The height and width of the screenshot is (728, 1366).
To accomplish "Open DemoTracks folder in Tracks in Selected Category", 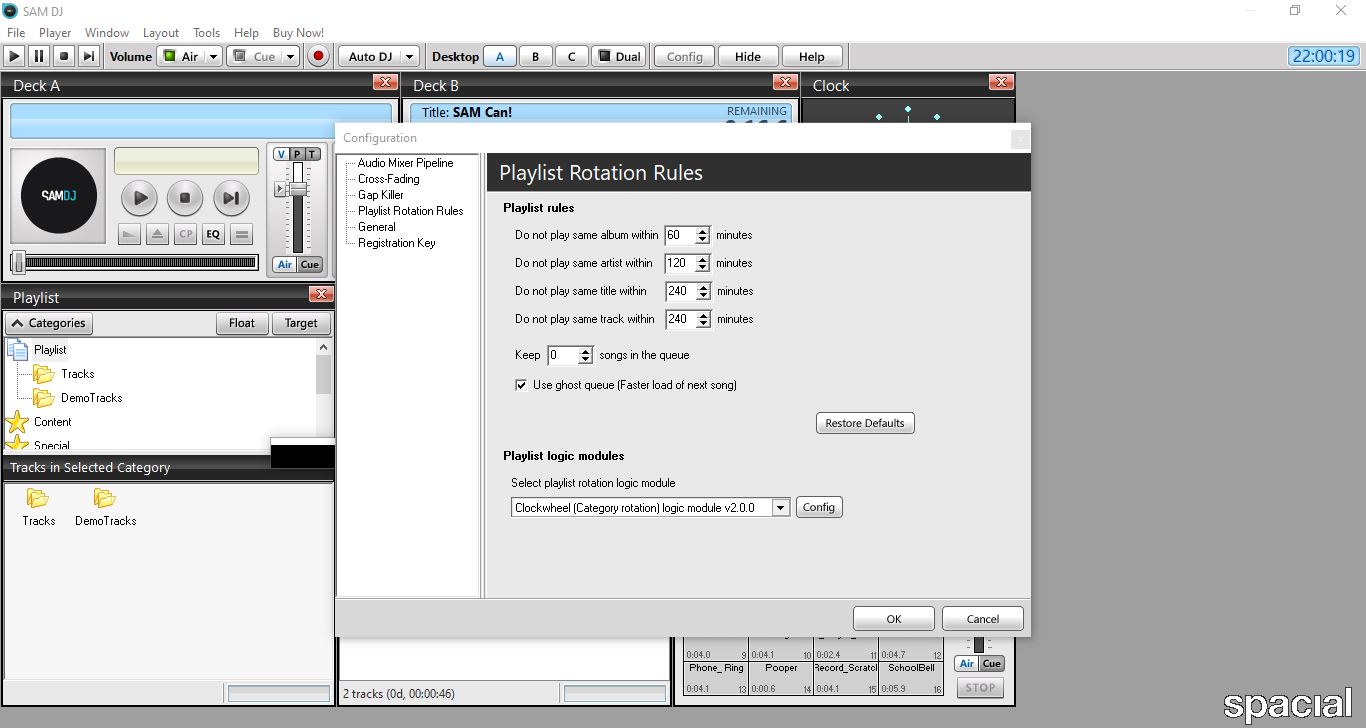I will [105, 507].
